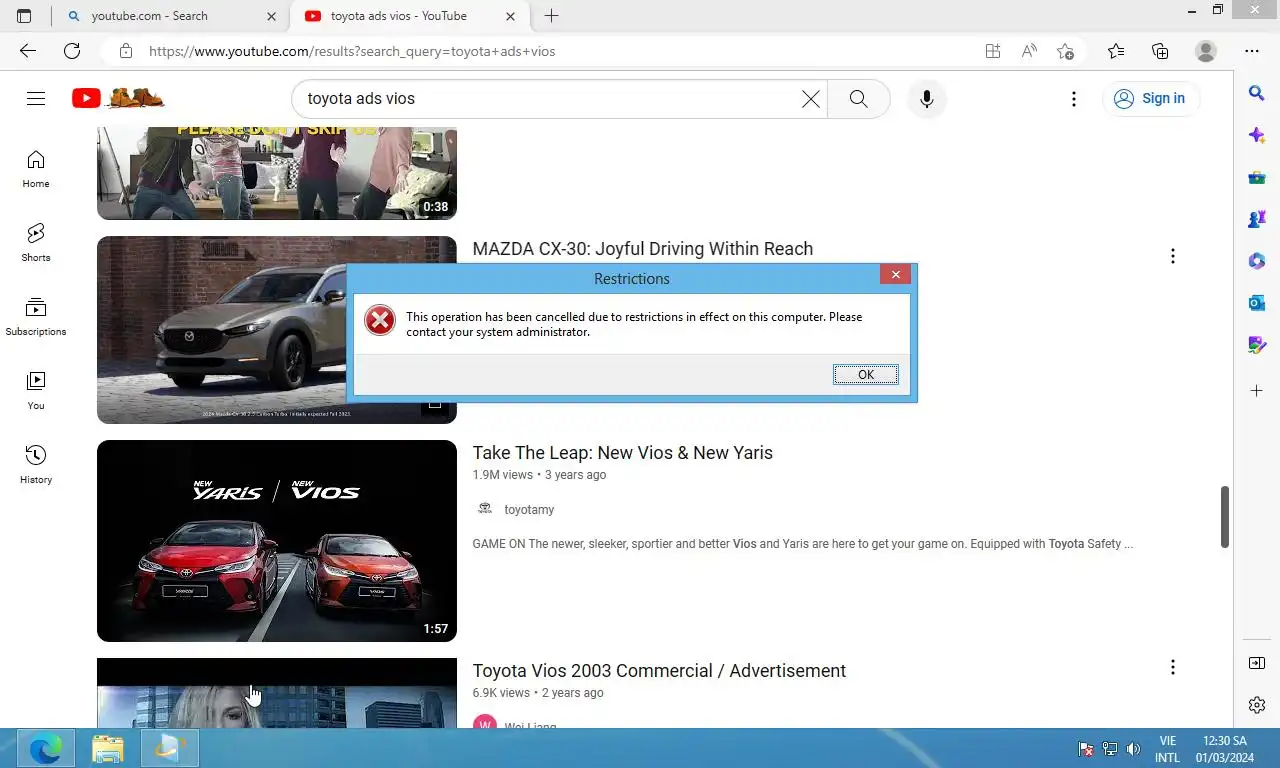Click the magnifier search button
The image size is (1280, 768).
click(x=858, y=99)
